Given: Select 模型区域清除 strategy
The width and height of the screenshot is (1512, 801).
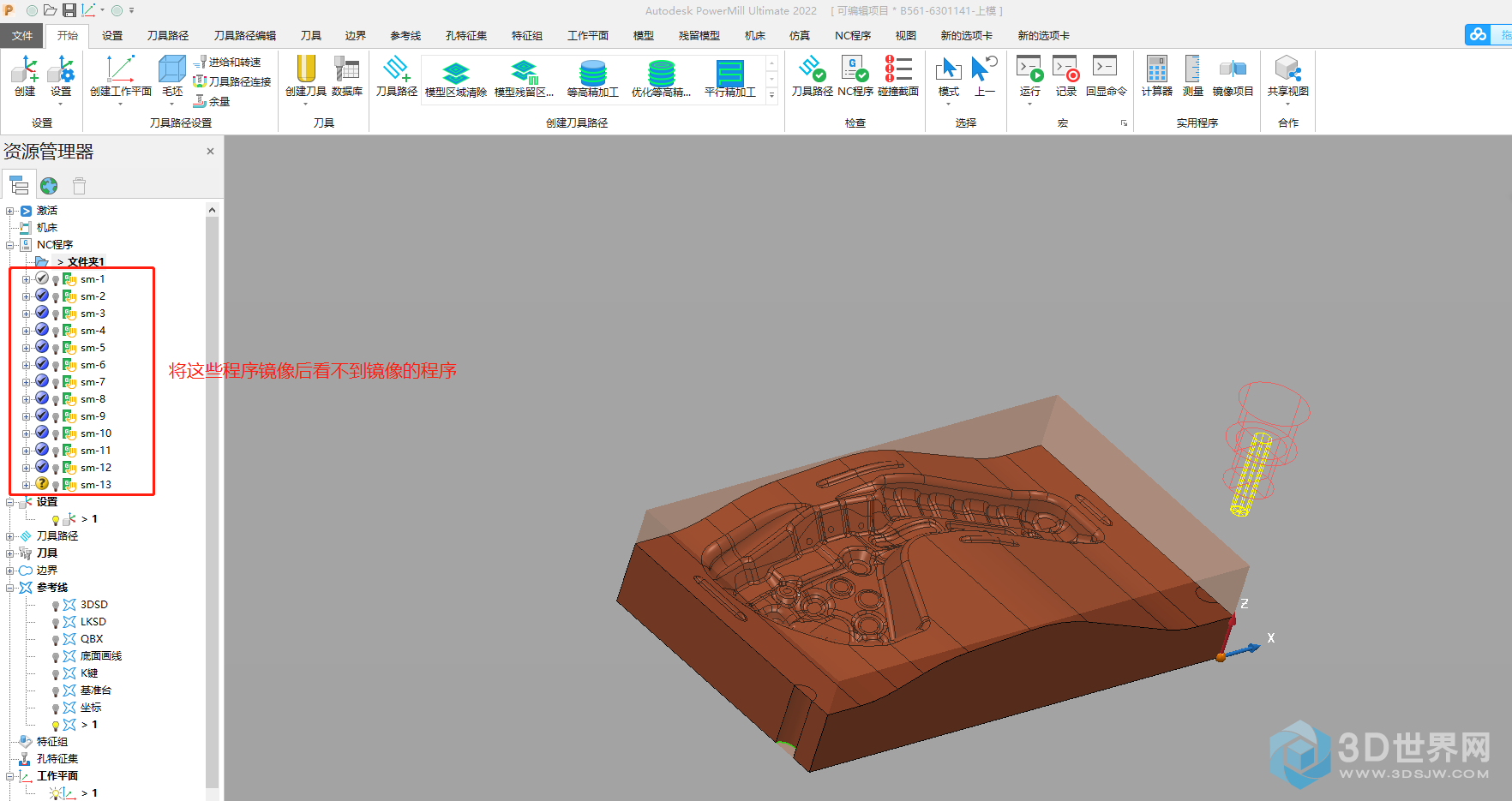Looking at the screenshot, I should click(456, 80).
